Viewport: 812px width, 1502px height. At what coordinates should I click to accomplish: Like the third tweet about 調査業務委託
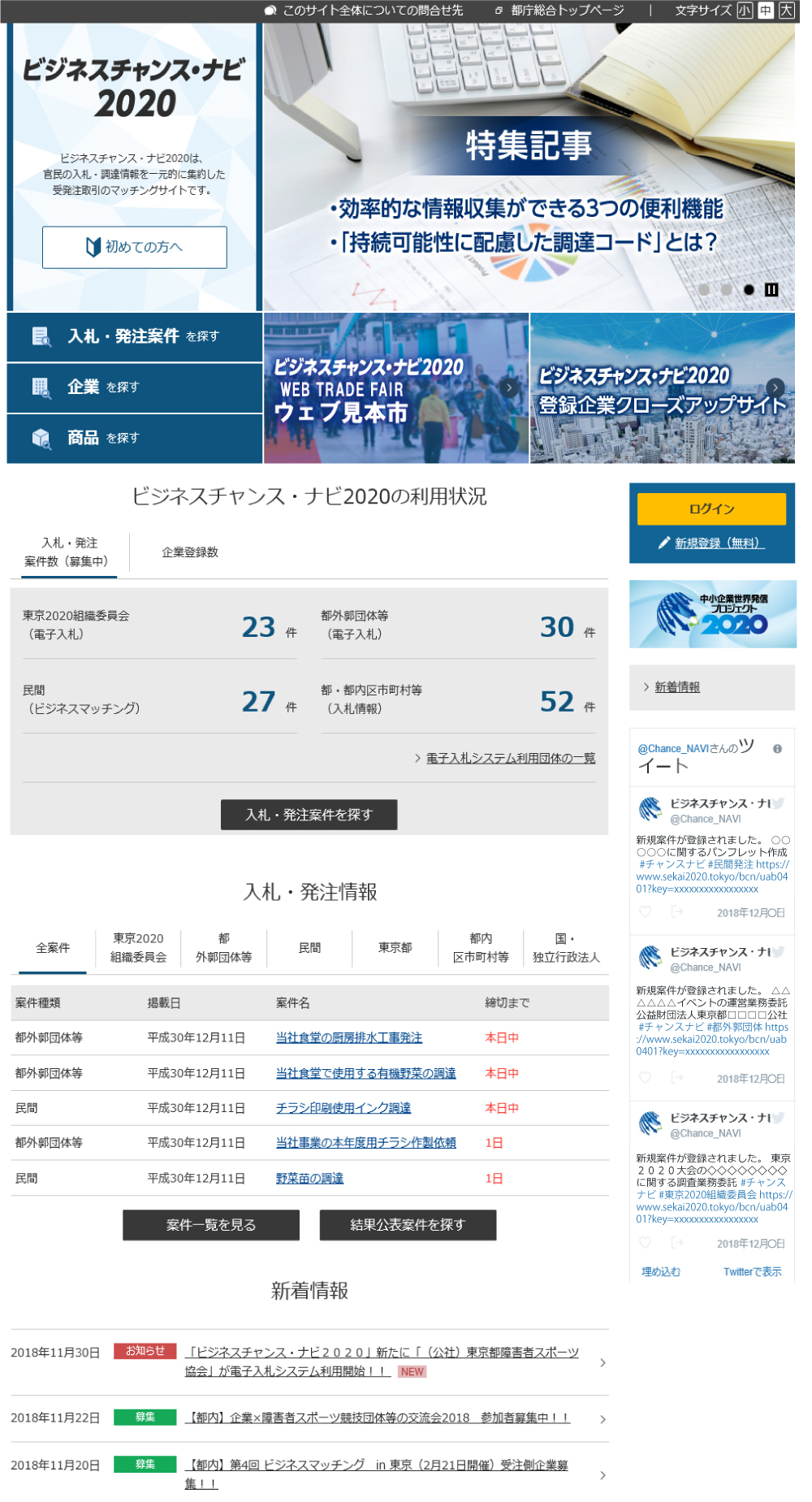[645, 1242]
